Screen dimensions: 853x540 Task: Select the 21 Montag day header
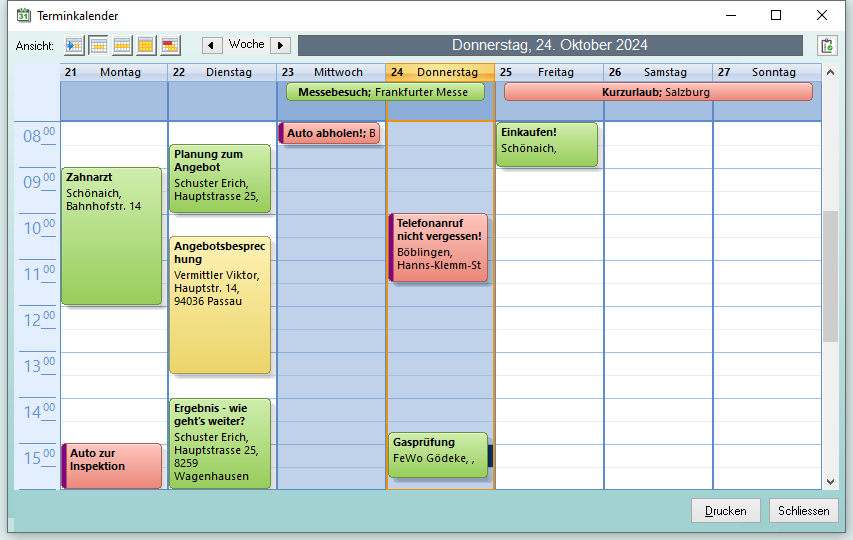click(114, 72)
